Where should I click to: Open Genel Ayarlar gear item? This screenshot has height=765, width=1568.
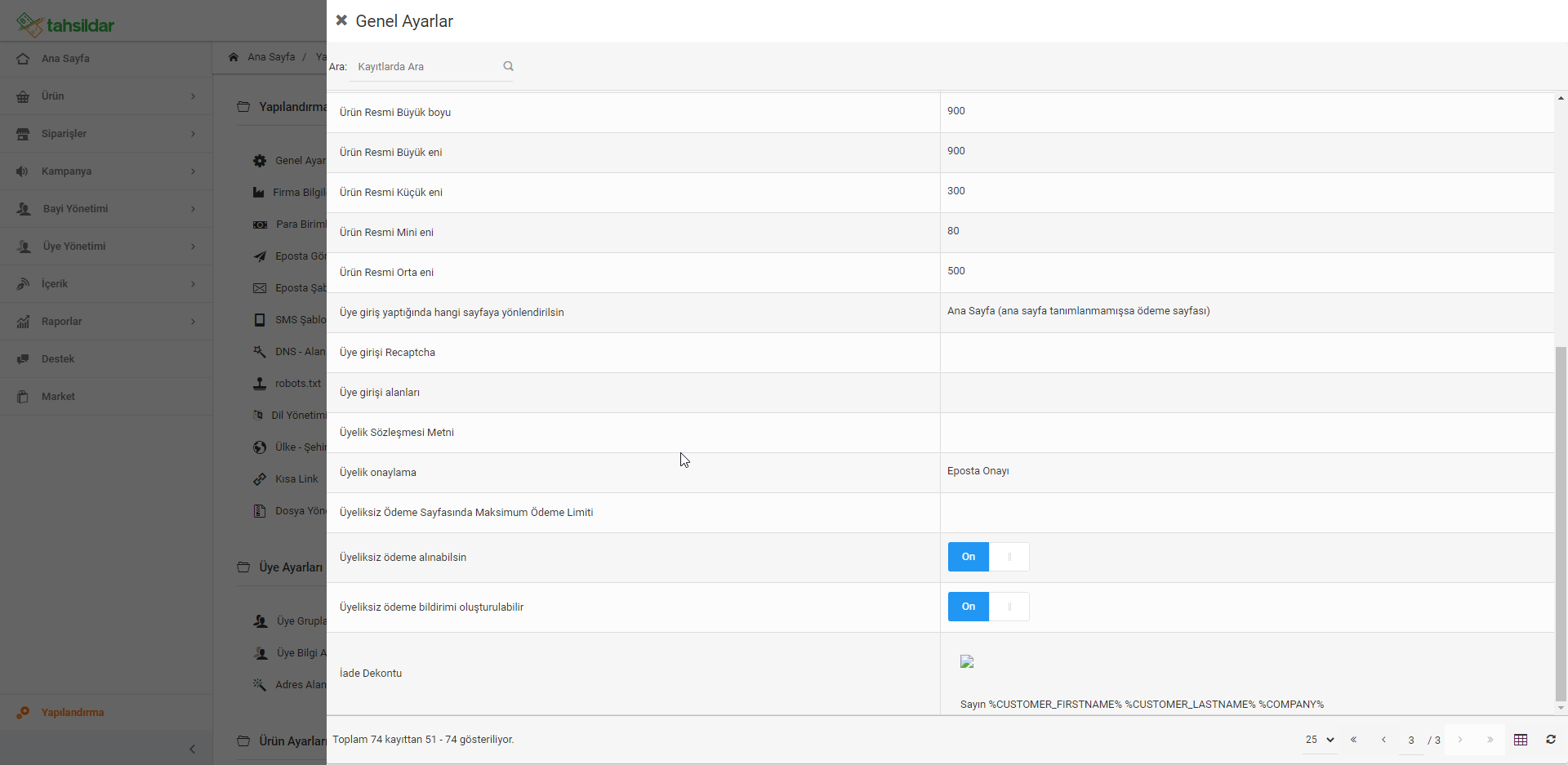290,161
